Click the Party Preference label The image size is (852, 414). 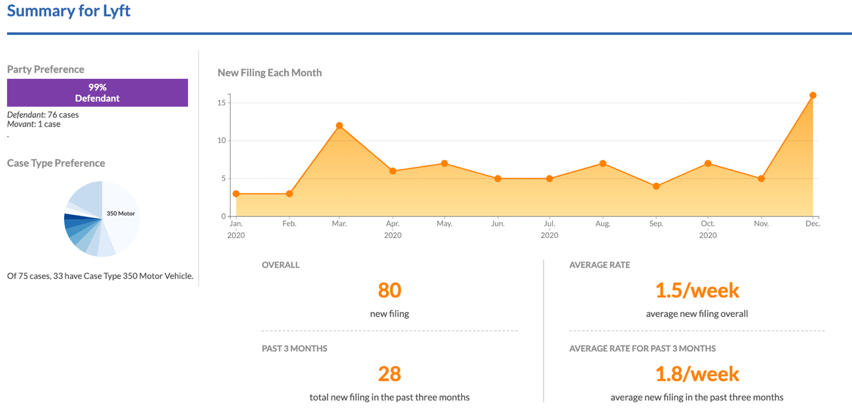coord(46,70)
